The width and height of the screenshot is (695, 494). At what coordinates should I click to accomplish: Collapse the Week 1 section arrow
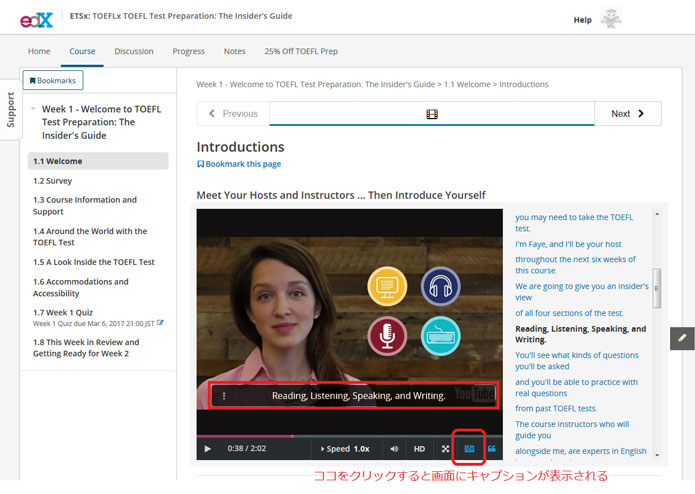(33, 109)
